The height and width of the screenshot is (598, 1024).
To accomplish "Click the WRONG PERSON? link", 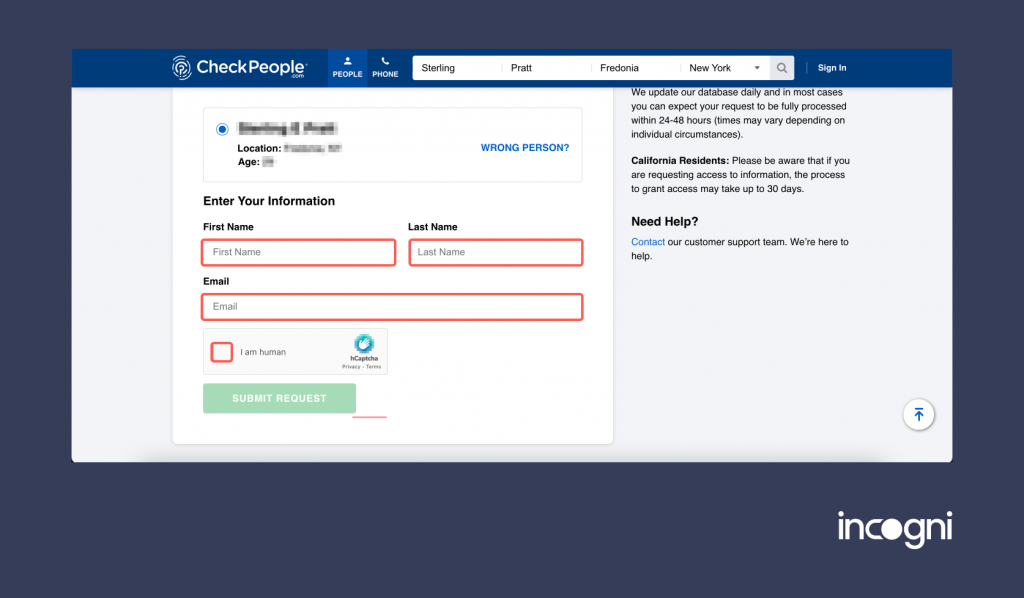I will pyautogui.click(x=524, y=147).
